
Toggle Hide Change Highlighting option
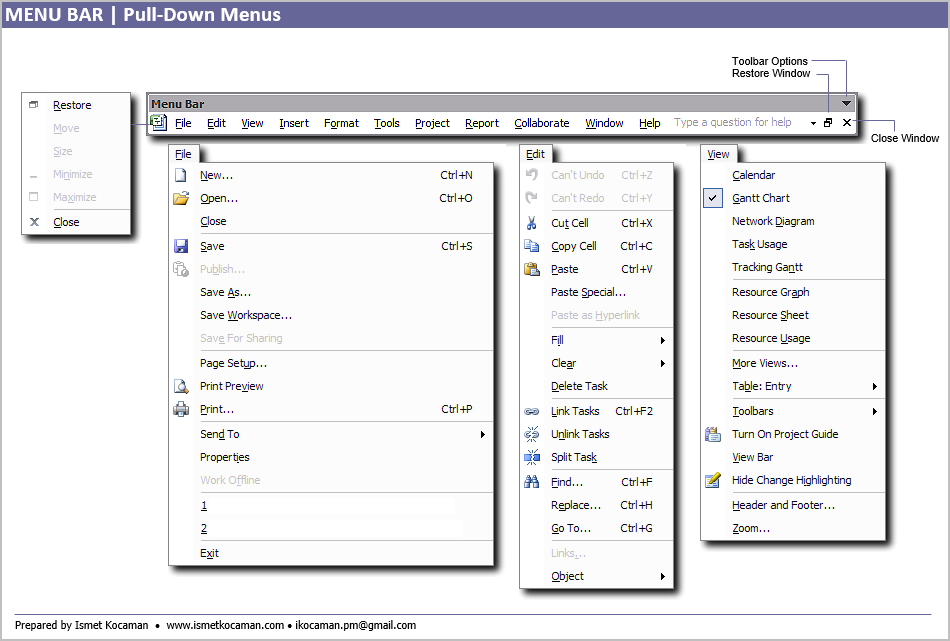(x=791, y=480)
